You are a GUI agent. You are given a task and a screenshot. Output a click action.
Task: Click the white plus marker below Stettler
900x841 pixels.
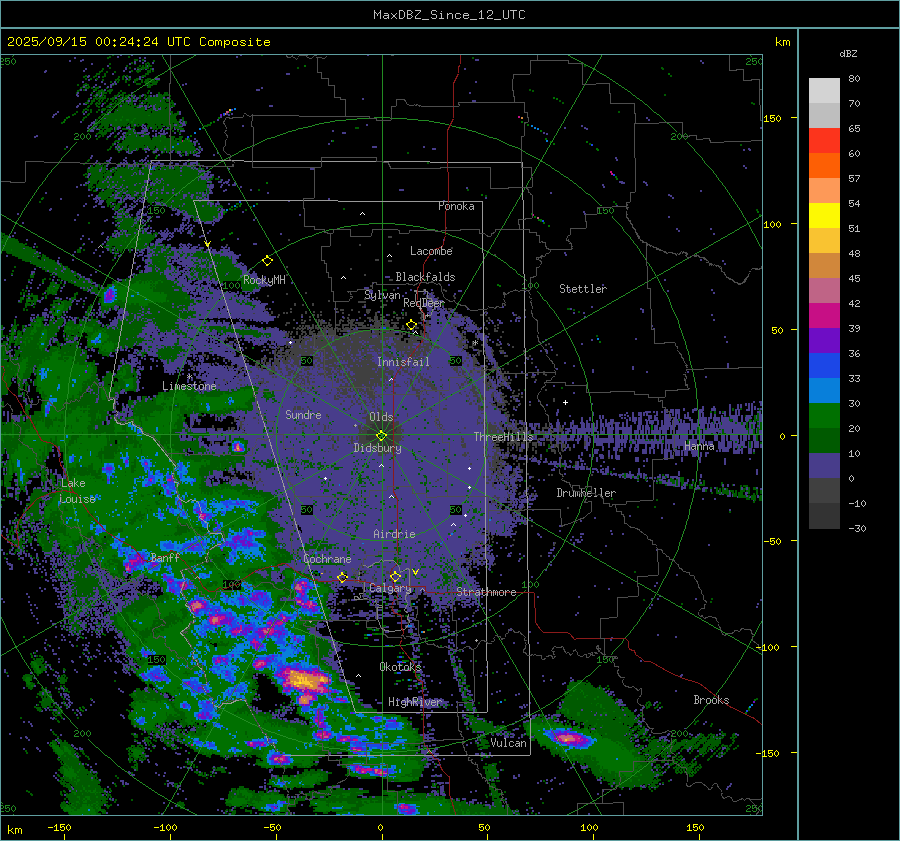565,402
